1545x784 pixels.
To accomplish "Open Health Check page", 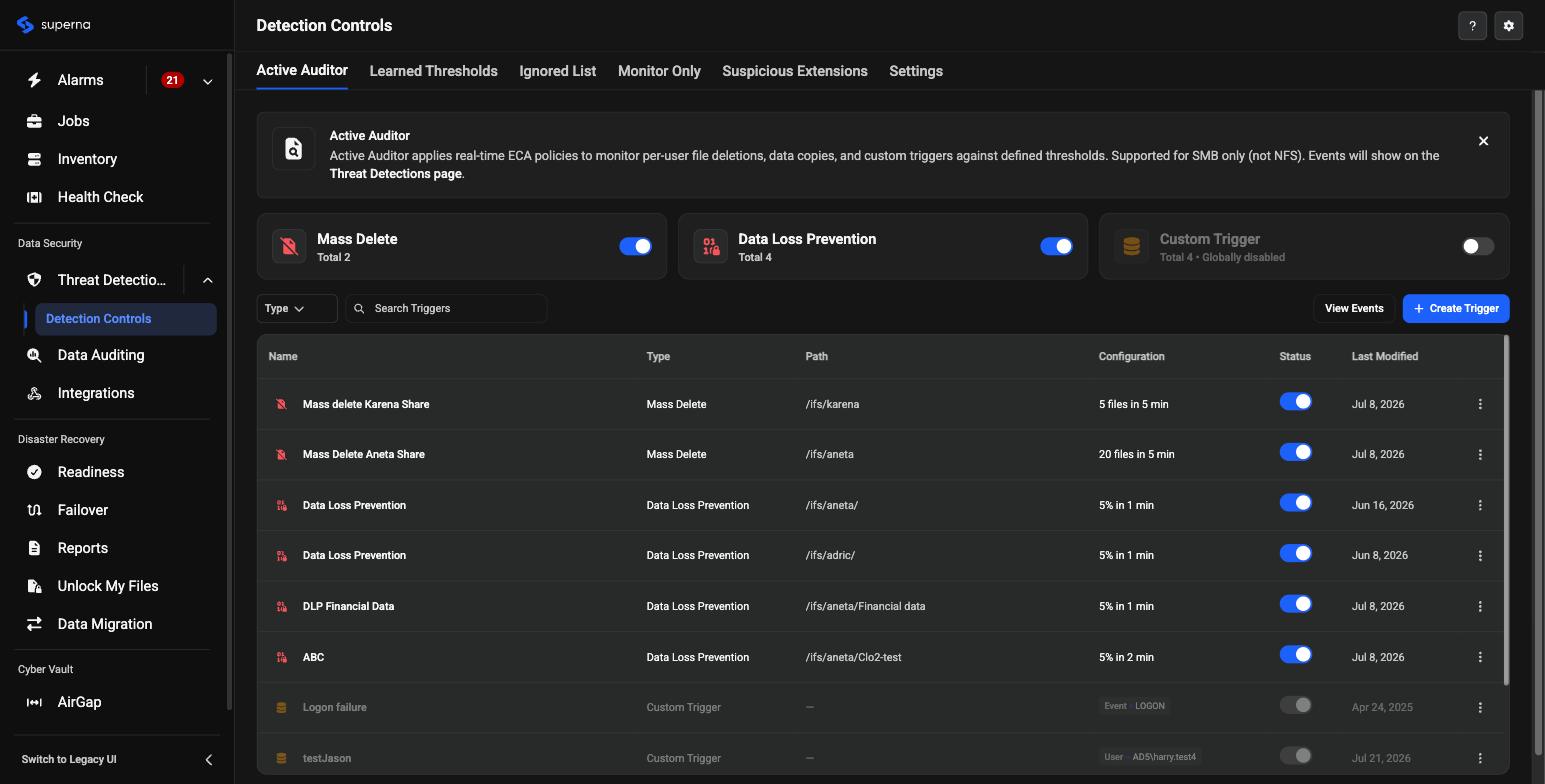I will [x=100, y=197].
